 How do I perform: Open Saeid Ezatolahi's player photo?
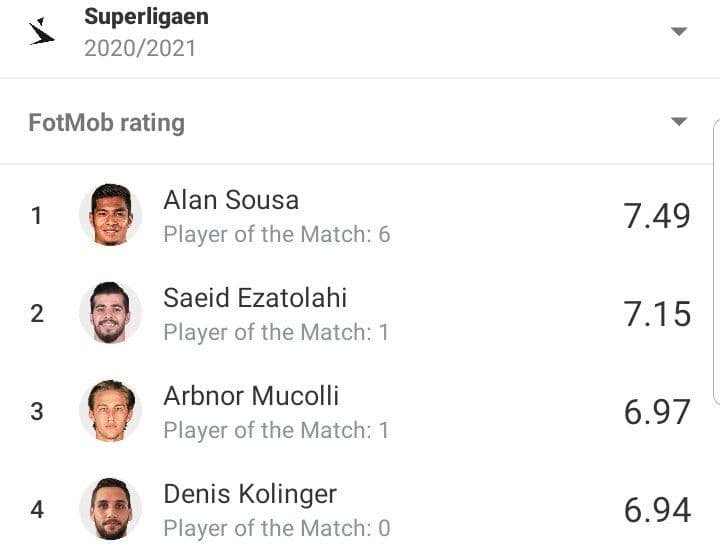110,313
